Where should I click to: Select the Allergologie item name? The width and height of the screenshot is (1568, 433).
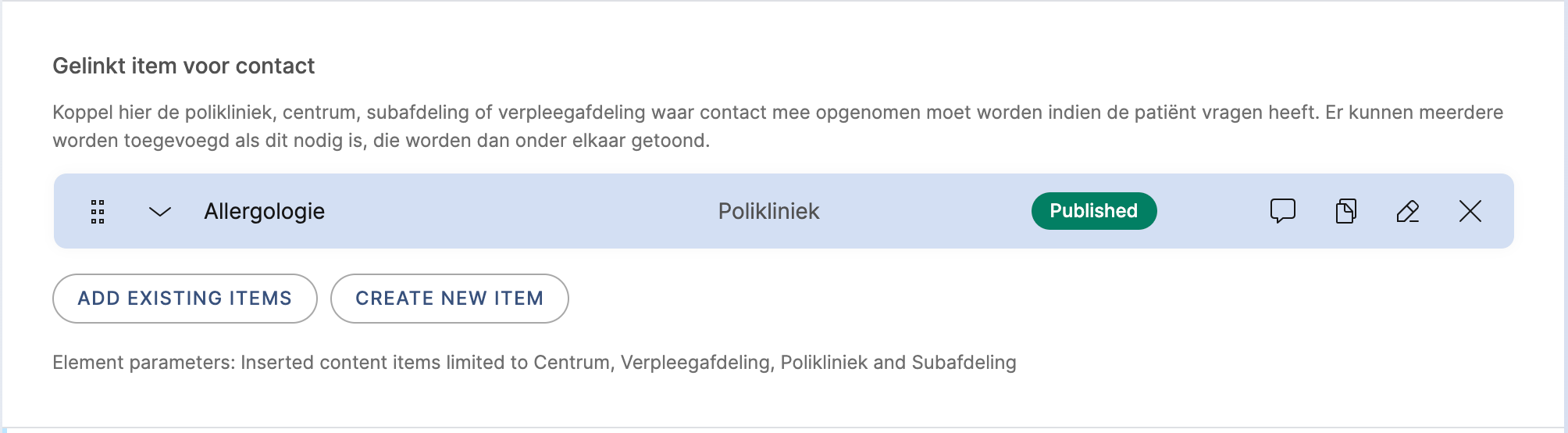pos(264,212)
